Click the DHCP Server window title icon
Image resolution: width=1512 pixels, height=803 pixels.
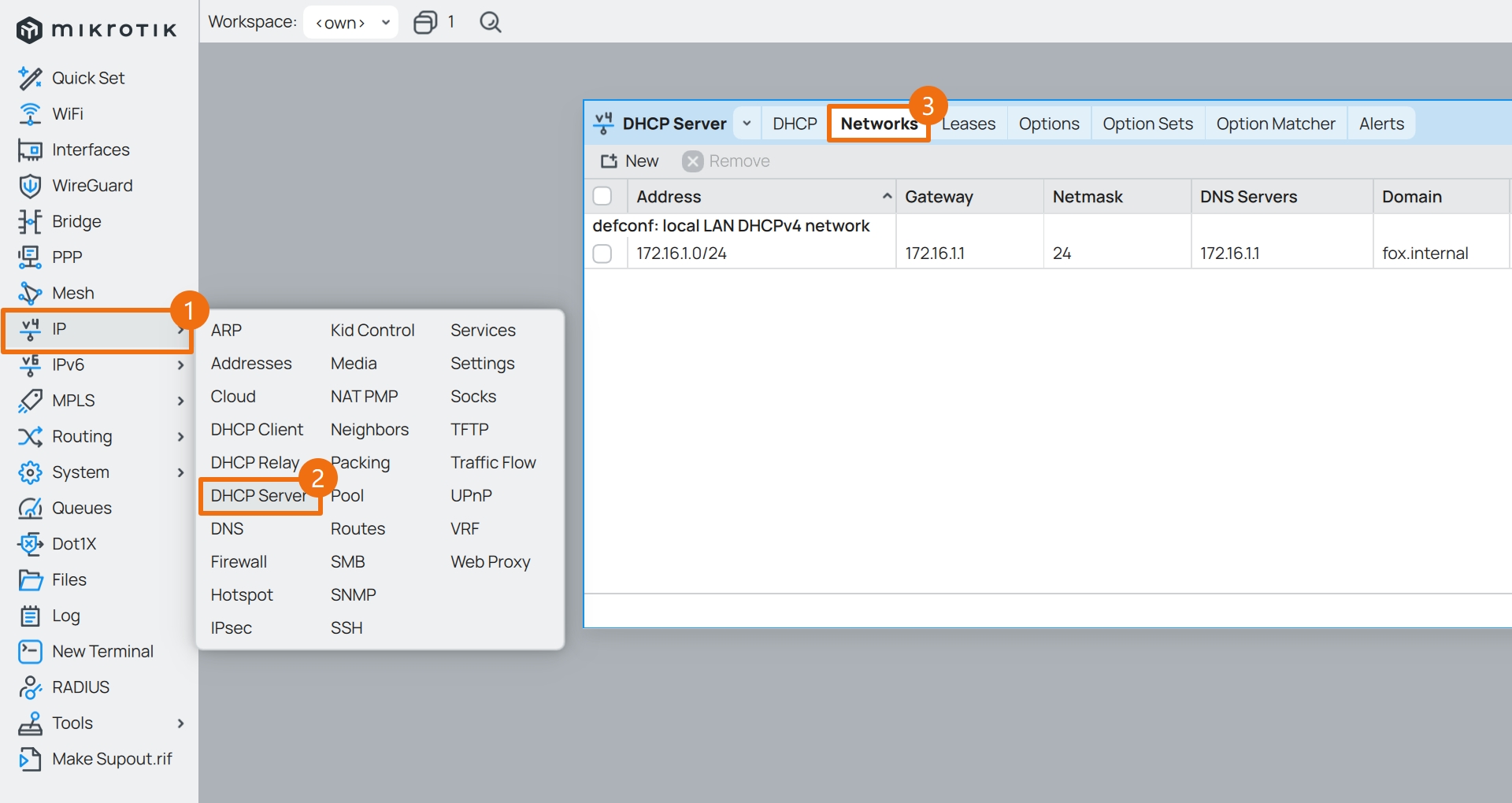603,124
